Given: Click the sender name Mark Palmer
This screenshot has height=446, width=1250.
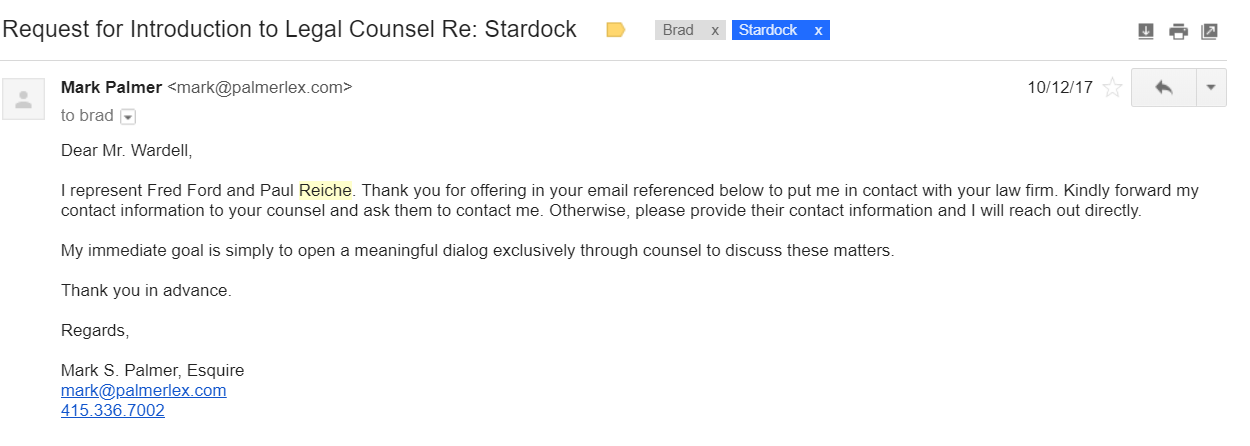Looking at the screenshot, I should (x=111, y=87).
